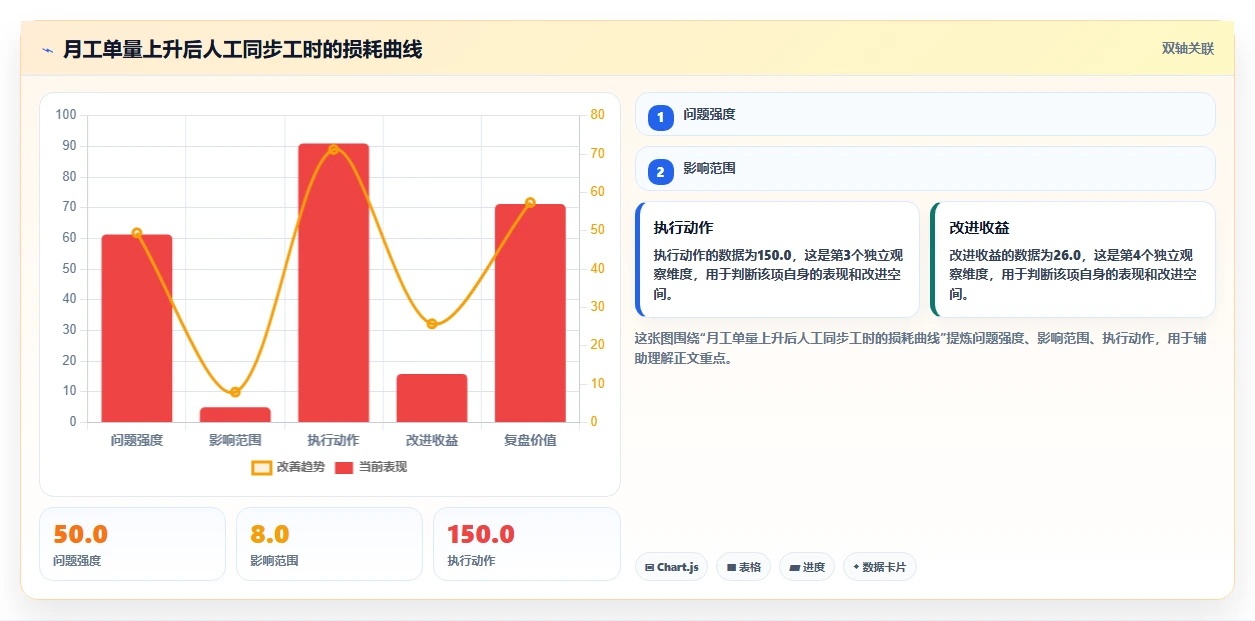The image size is (1255, 621).
Task: Click the 进度 tag
Action: pyautogui.click(x=807, y=567)
